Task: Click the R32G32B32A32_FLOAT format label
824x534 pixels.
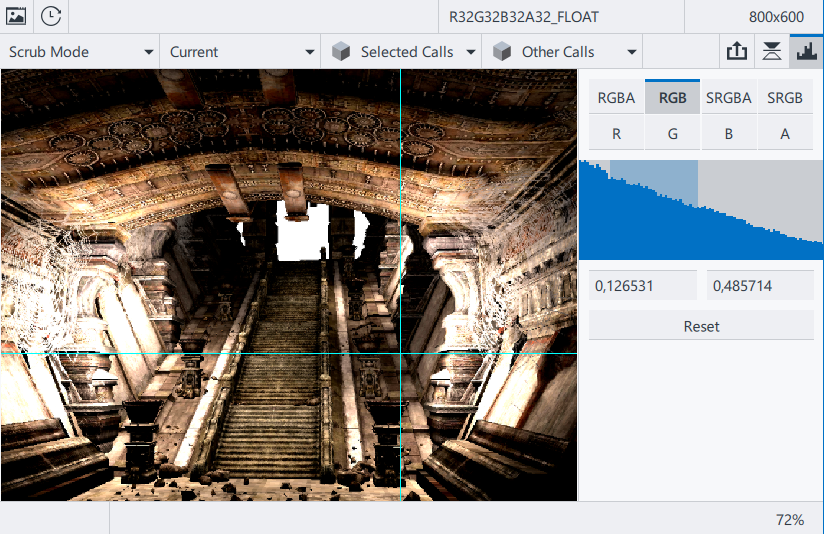Action: click(524, 17)
